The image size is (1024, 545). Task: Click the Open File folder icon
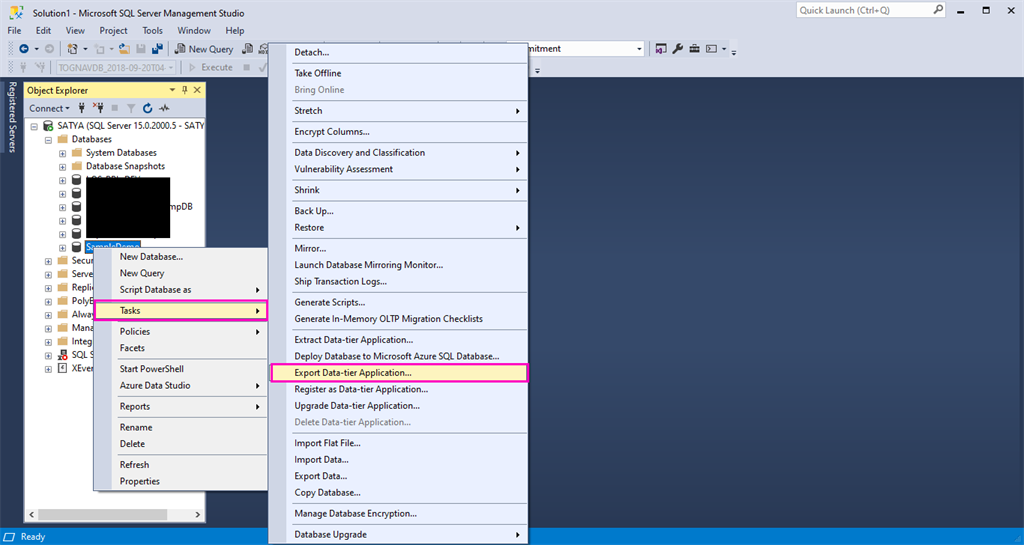click(124, 49)
